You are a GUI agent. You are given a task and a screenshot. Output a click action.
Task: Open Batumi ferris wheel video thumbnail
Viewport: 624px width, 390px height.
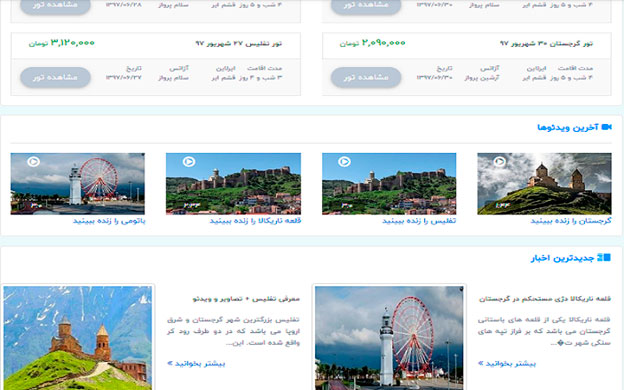pyautogui.click(x=78, y=184)
